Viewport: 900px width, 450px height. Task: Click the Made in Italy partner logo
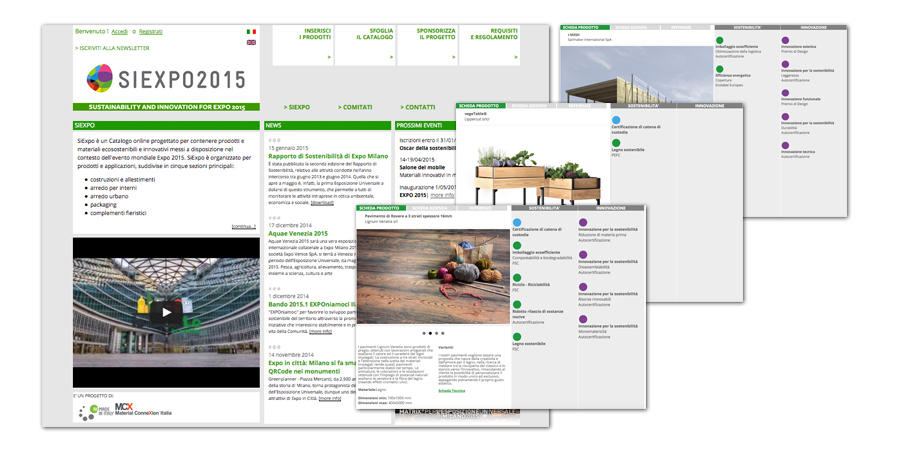[94, 412]
